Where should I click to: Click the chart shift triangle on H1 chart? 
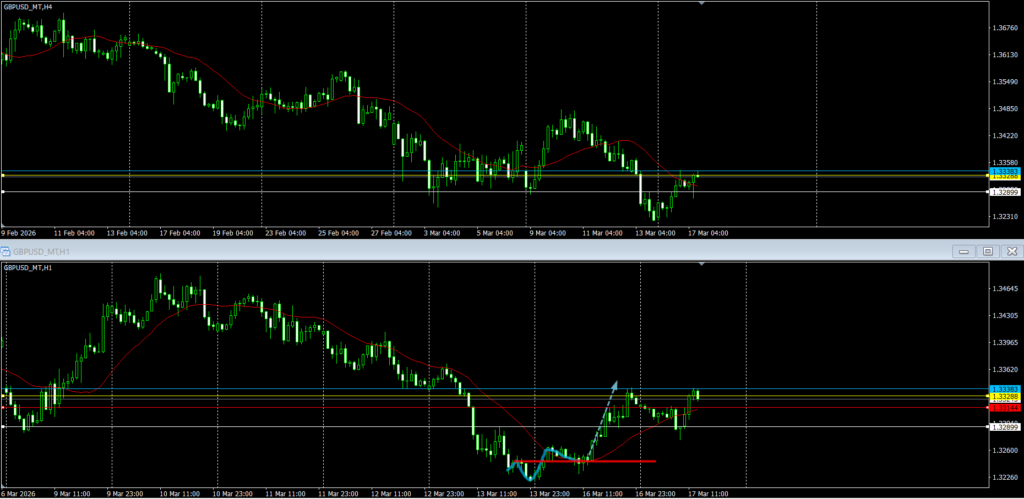point(702,264)
